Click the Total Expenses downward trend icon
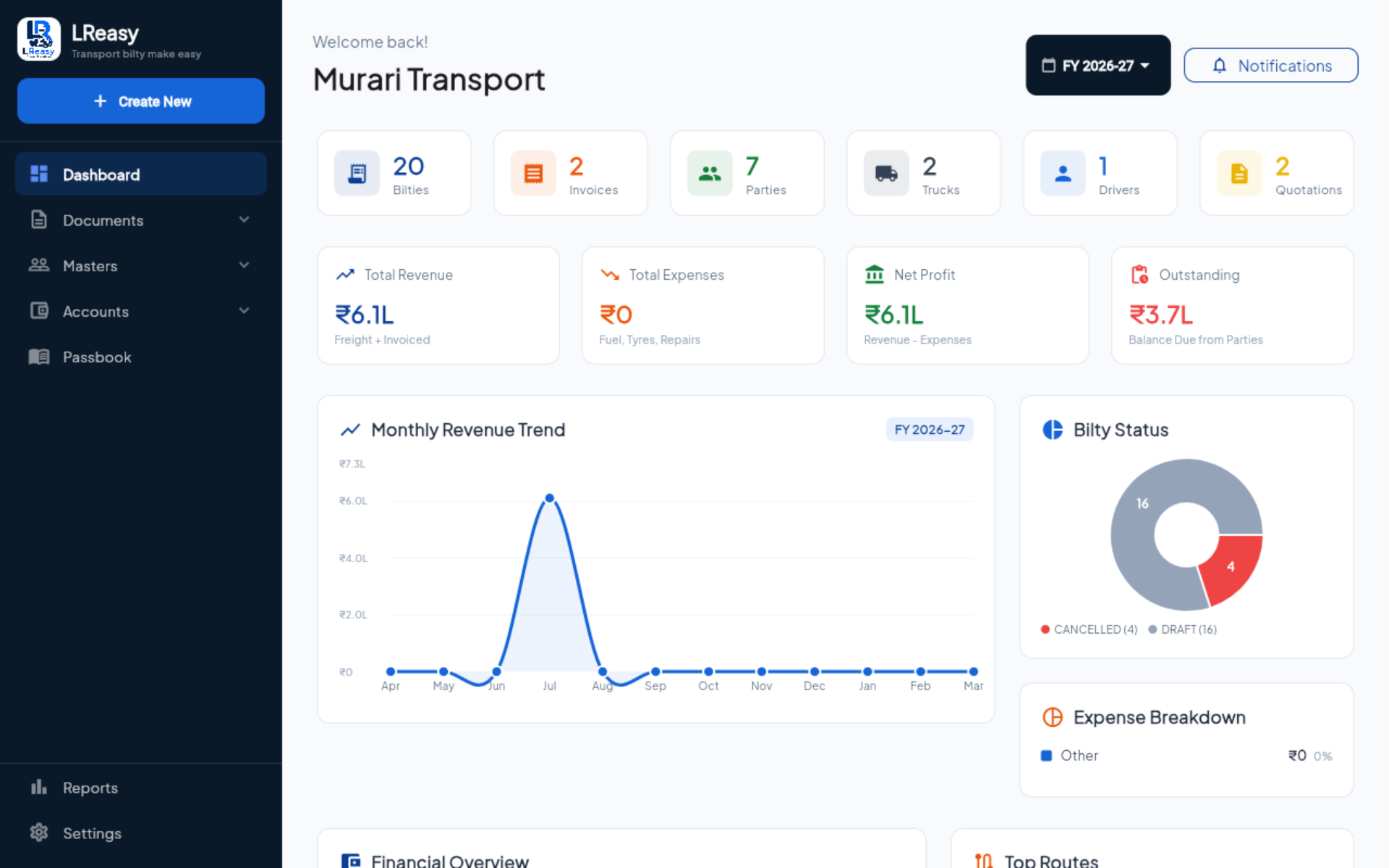 click(610, 274)
